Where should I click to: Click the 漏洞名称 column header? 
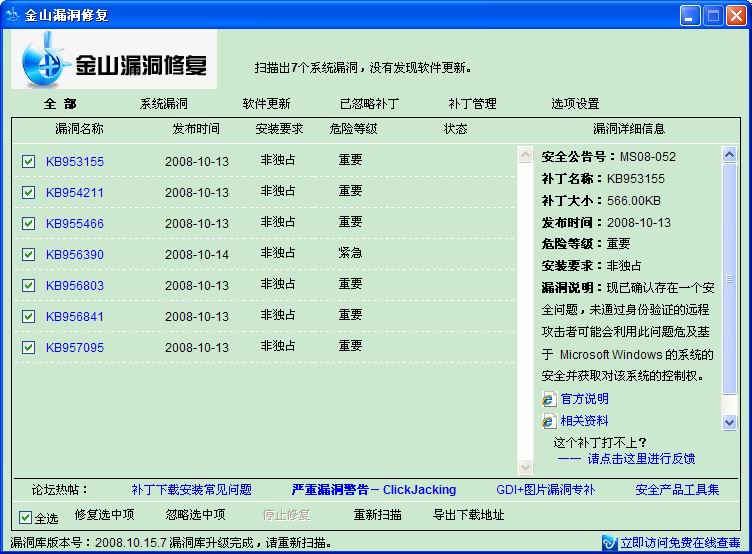(79, 129)
